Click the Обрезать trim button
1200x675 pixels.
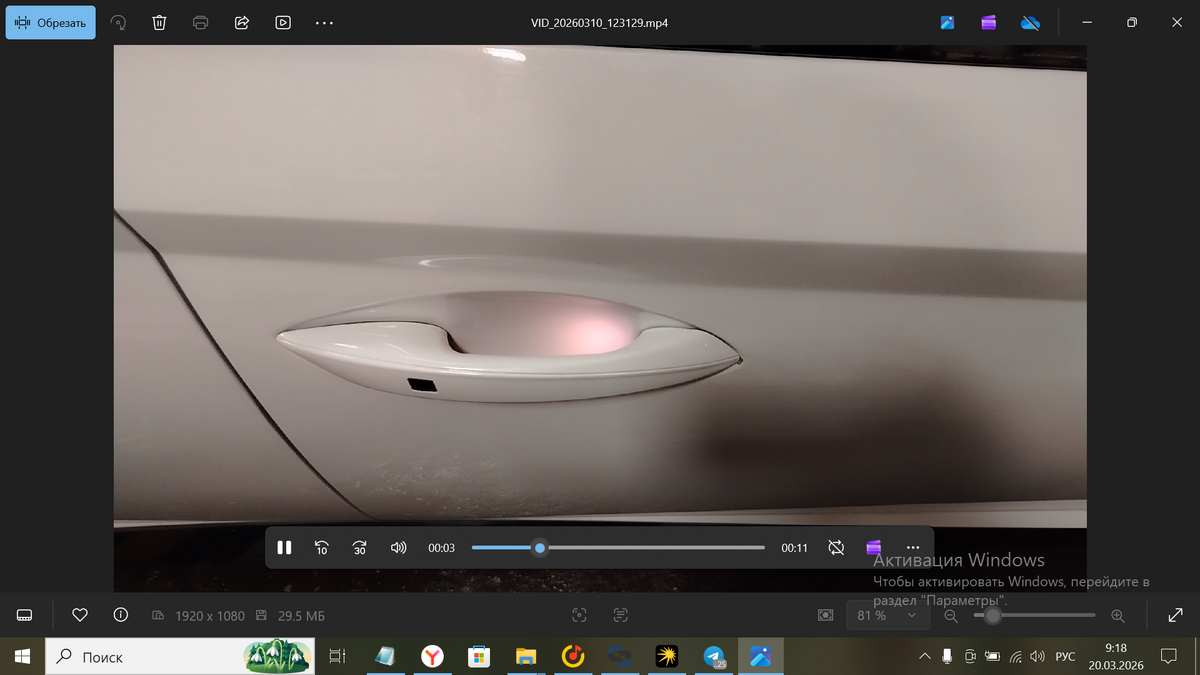(51, 22)
